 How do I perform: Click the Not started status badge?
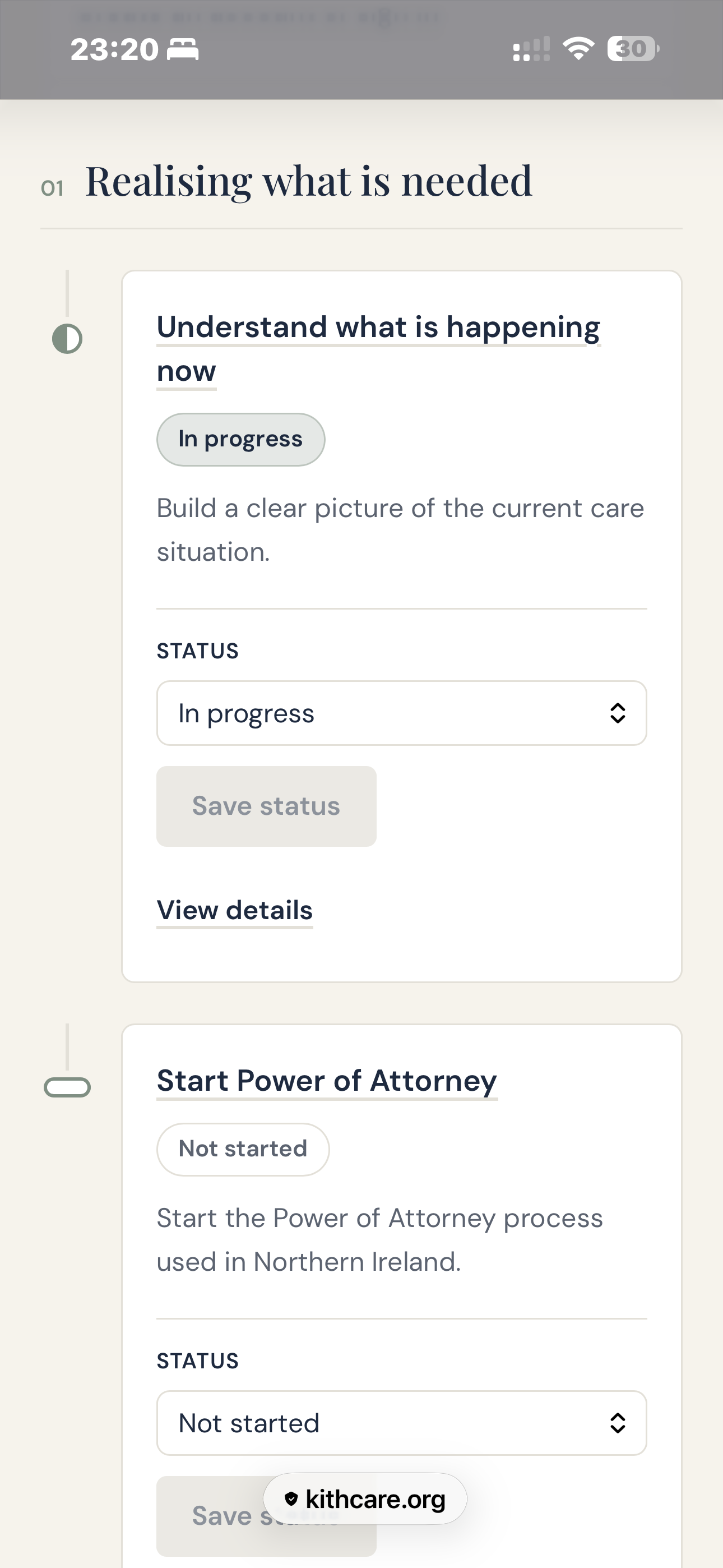243,1149
